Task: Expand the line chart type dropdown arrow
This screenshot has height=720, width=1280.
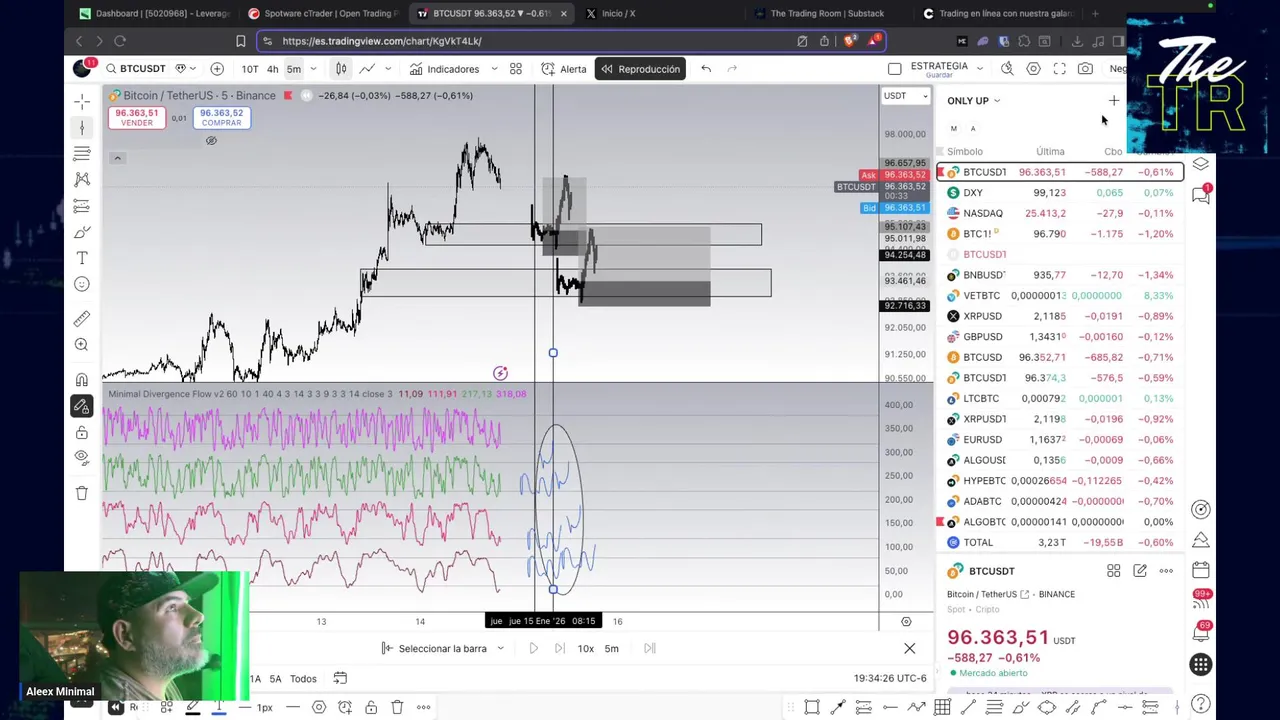Action: click(x=388, y=69)
